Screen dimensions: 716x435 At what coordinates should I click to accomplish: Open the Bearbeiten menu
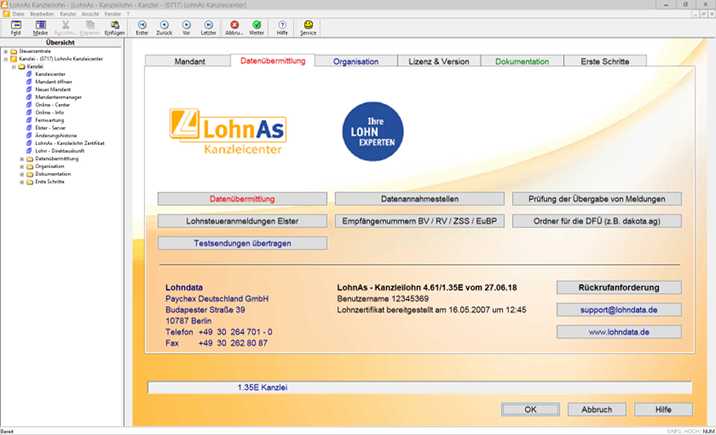point(42,14)
